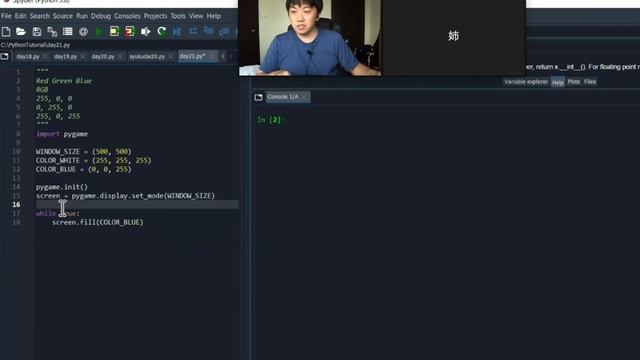Open the Edit menu
The image size is (640, 360).
20,16
